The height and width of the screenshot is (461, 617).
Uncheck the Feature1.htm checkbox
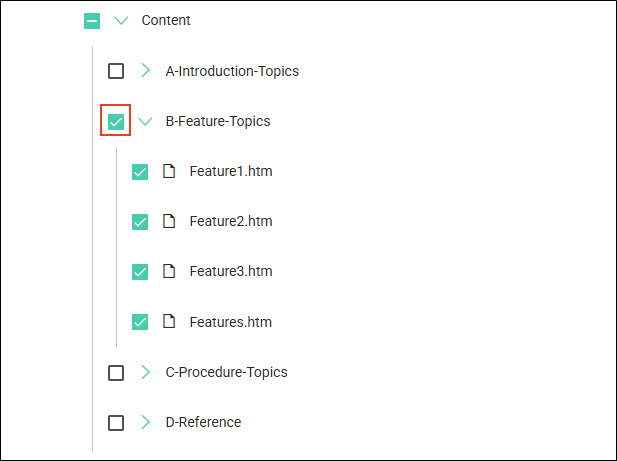(140, 172)
